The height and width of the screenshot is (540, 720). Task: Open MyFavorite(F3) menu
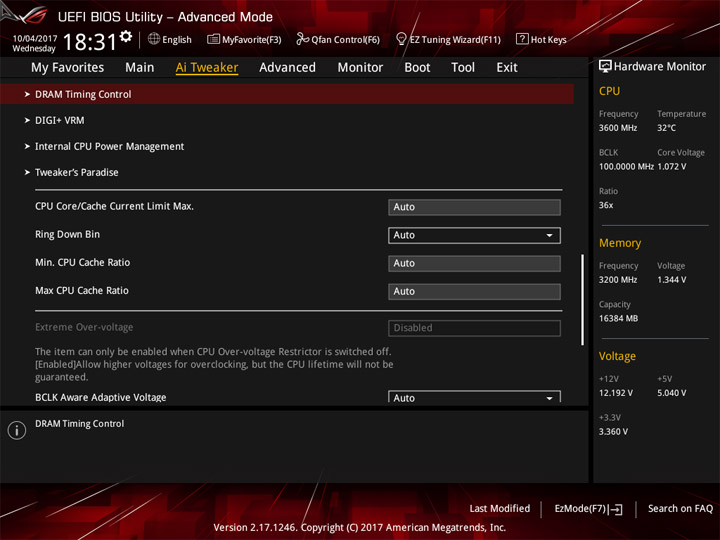[244, 39]
